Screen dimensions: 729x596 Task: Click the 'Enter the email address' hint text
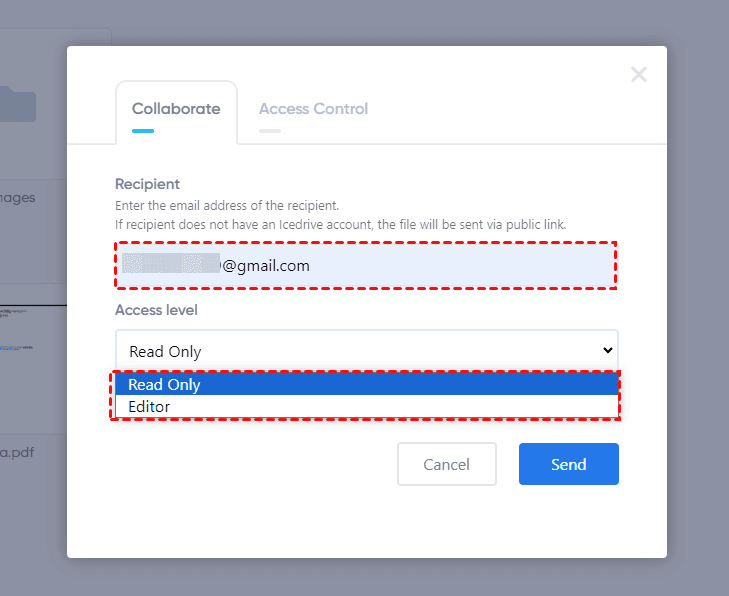pyautogui.click(x=227, y=205)
